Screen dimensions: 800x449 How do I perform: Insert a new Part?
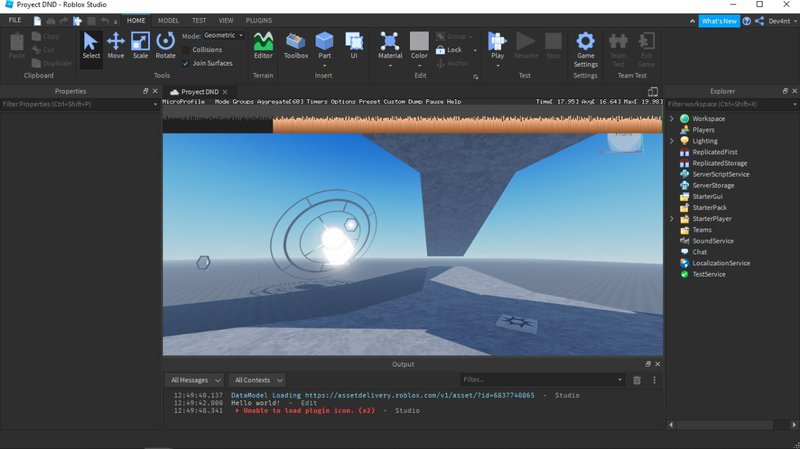[x=324, y=44]
